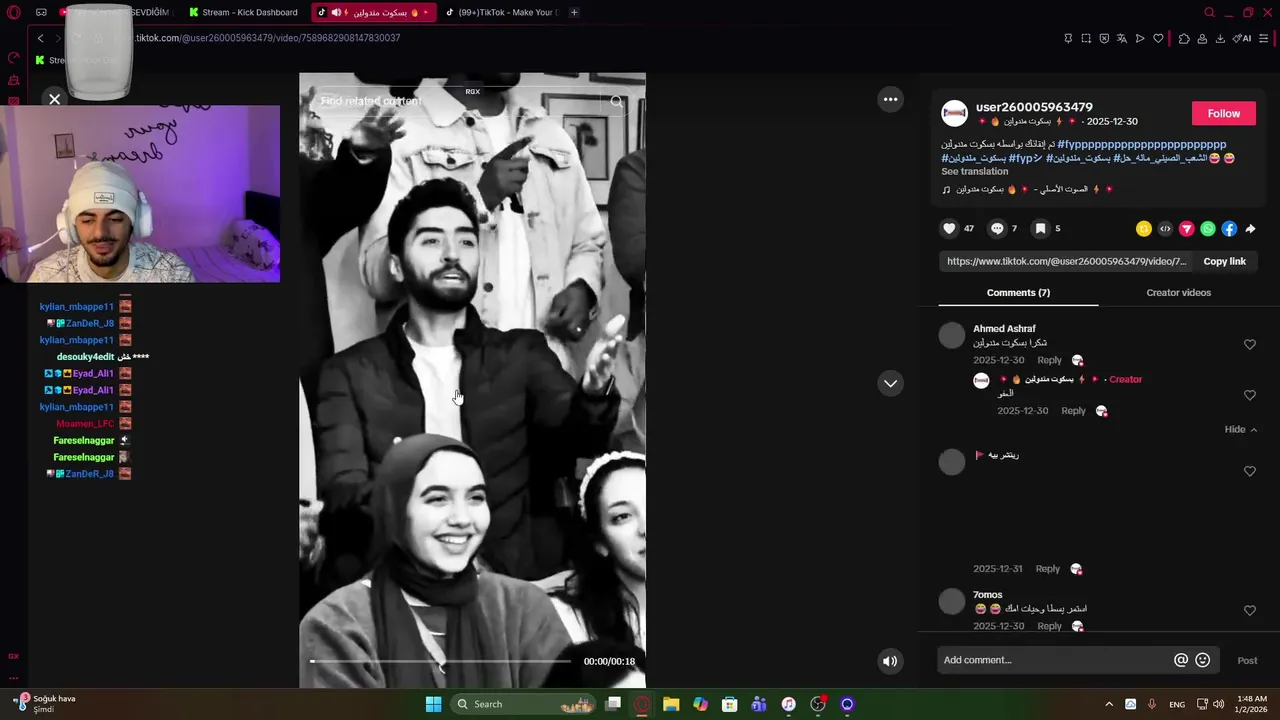
Task: Open more share options arrow
Action: tap(1250, 229)
